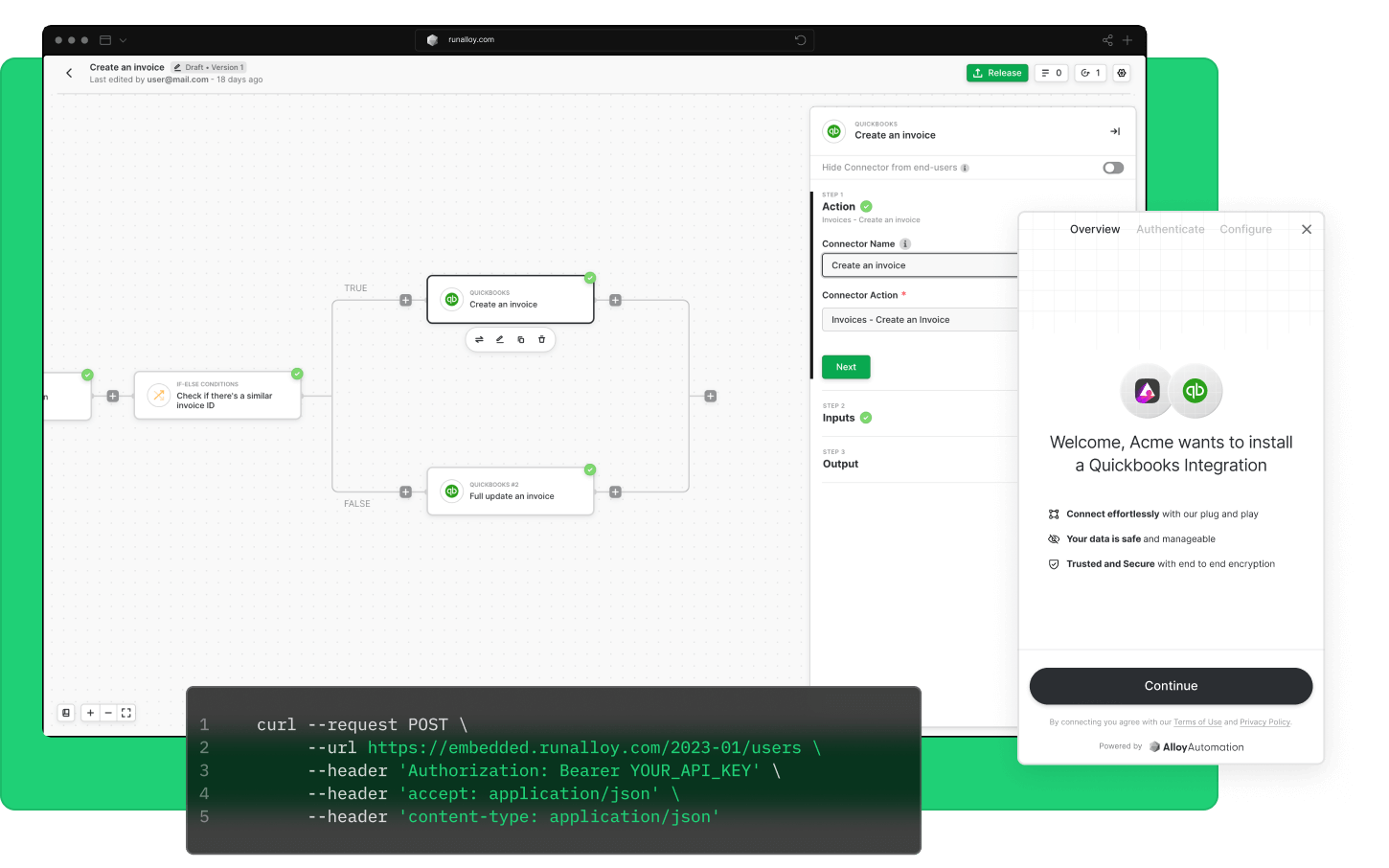Zoom out the canvas with minus

point(108,713)
